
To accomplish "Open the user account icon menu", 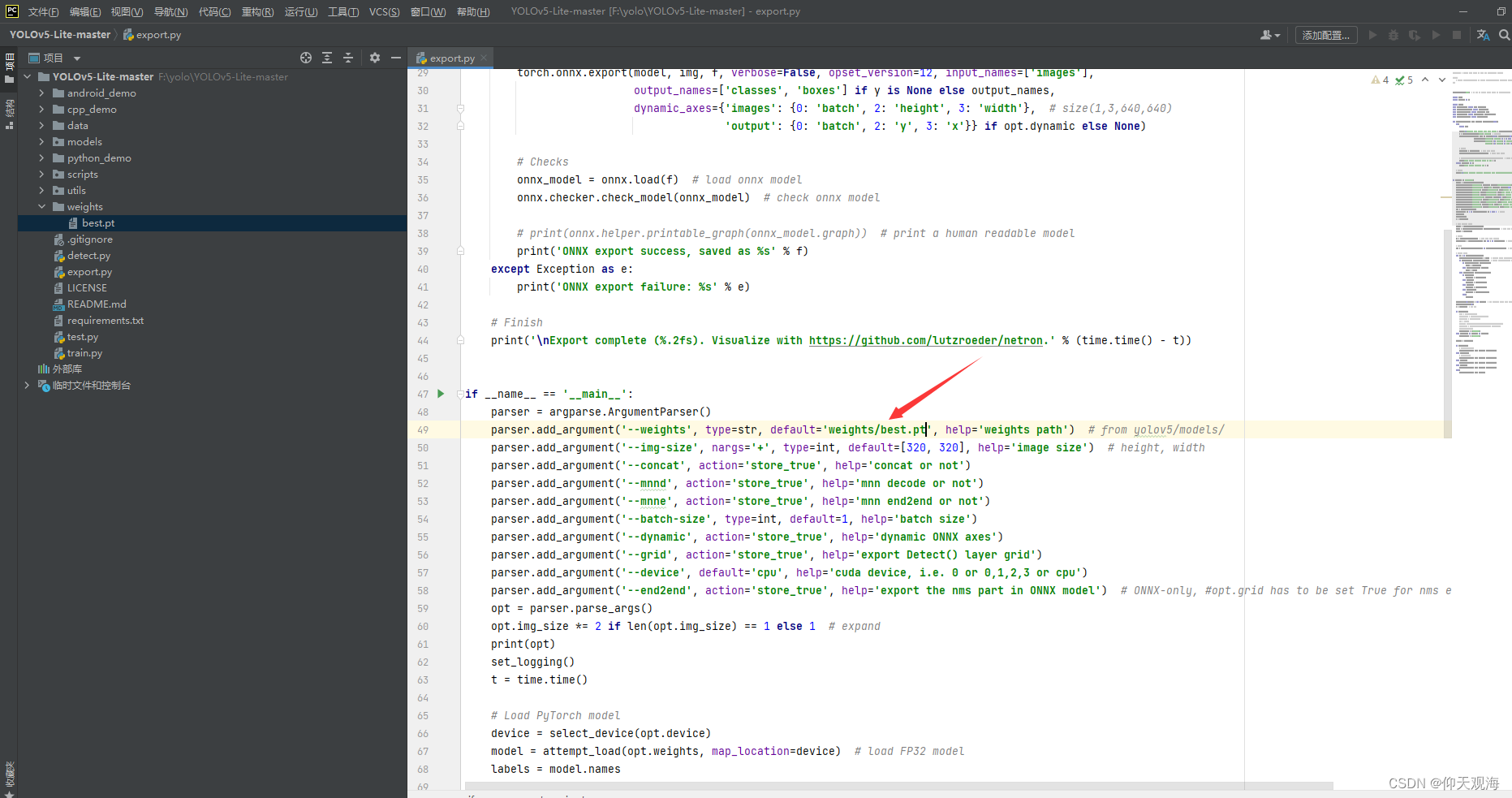I will (1269, 35).
